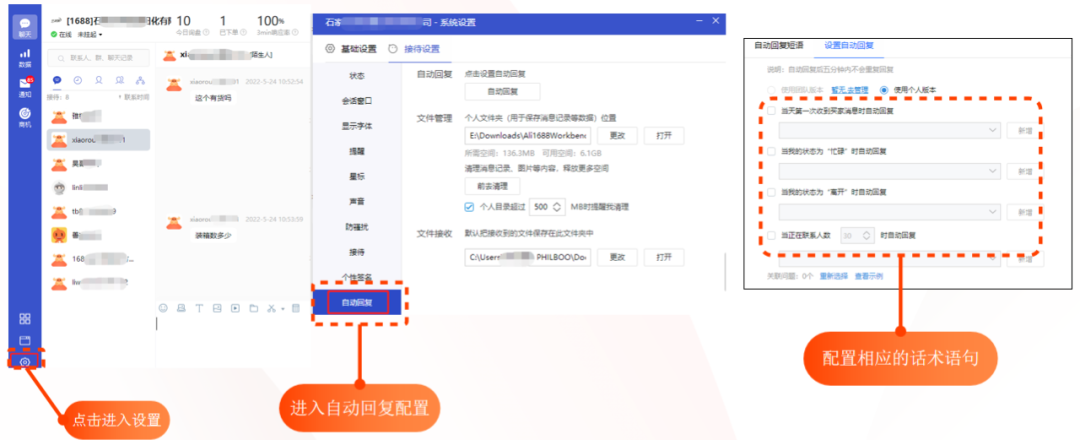This screenshot has width=1080, height=440.
Task: Select the 使用个人版本 radio button
Action: point(883,90)
